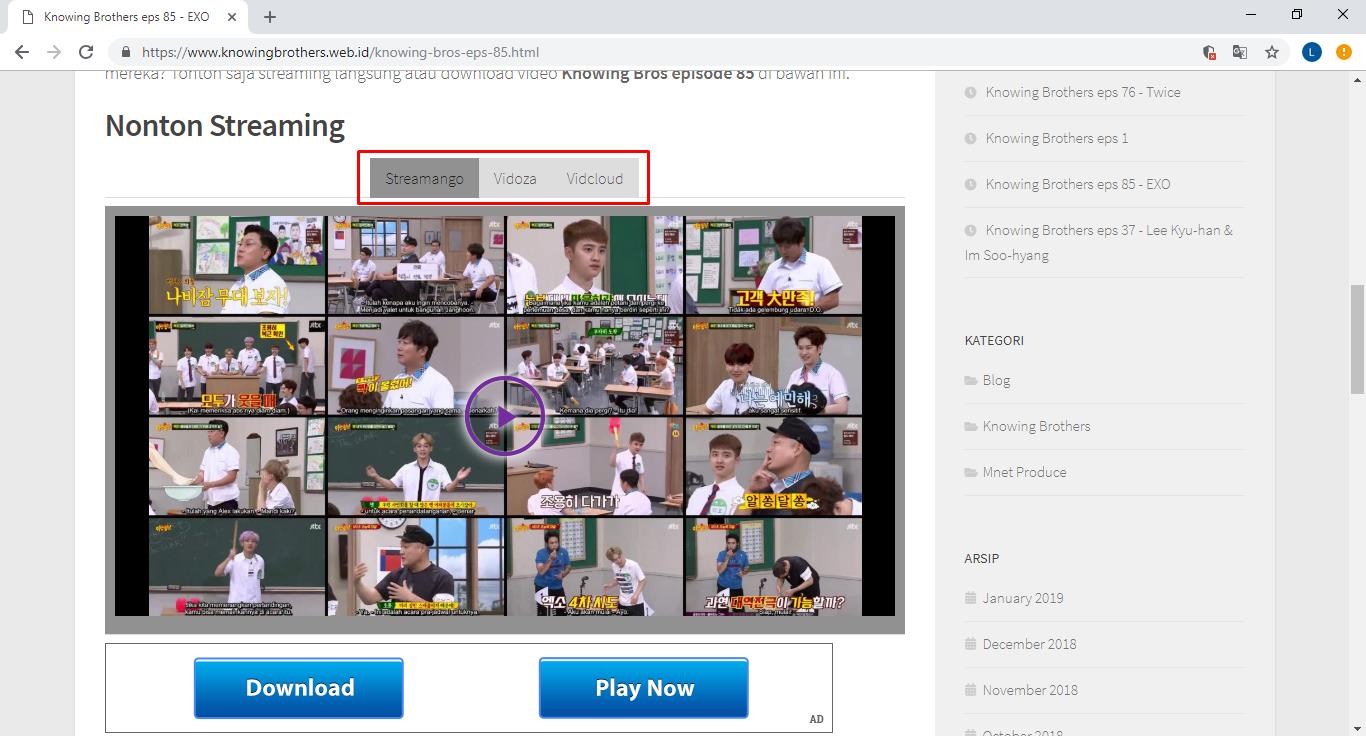Click the calendar icon beside December 2018
This screenshot has width=1366, height=736.
[x=970, y=644]
